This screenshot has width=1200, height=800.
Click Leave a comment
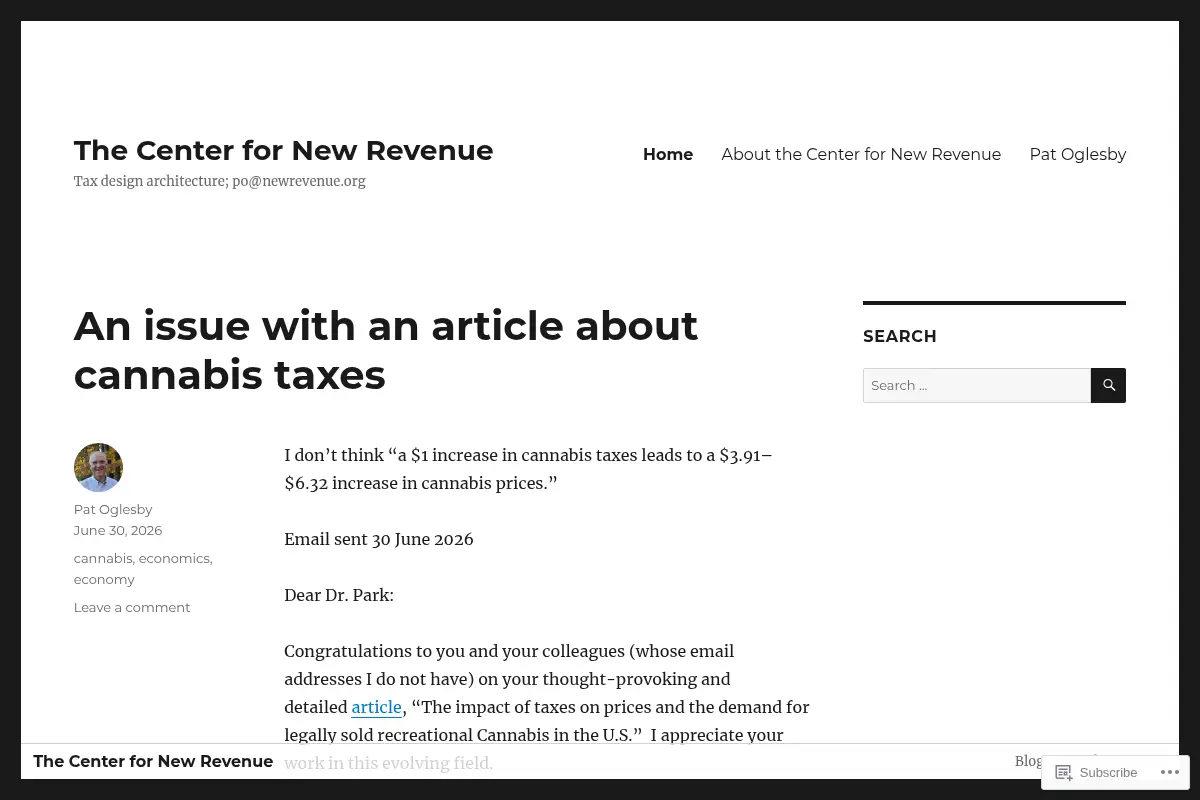pos(132,607)
